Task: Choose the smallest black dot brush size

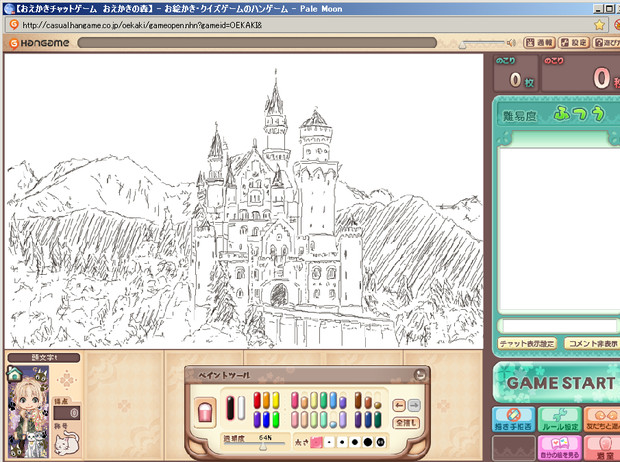Action: pyautogui.click(x=329, y=442)
